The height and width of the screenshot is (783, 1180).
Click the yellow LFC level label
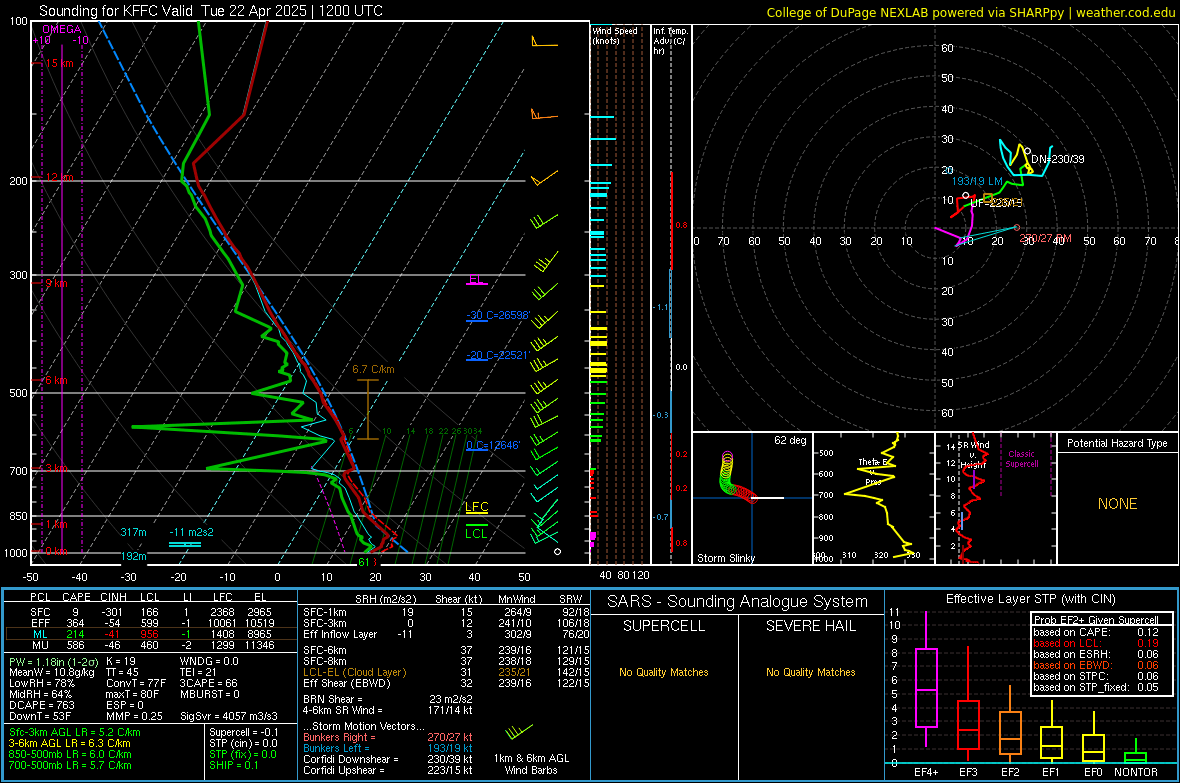click(x=476, y=507)
